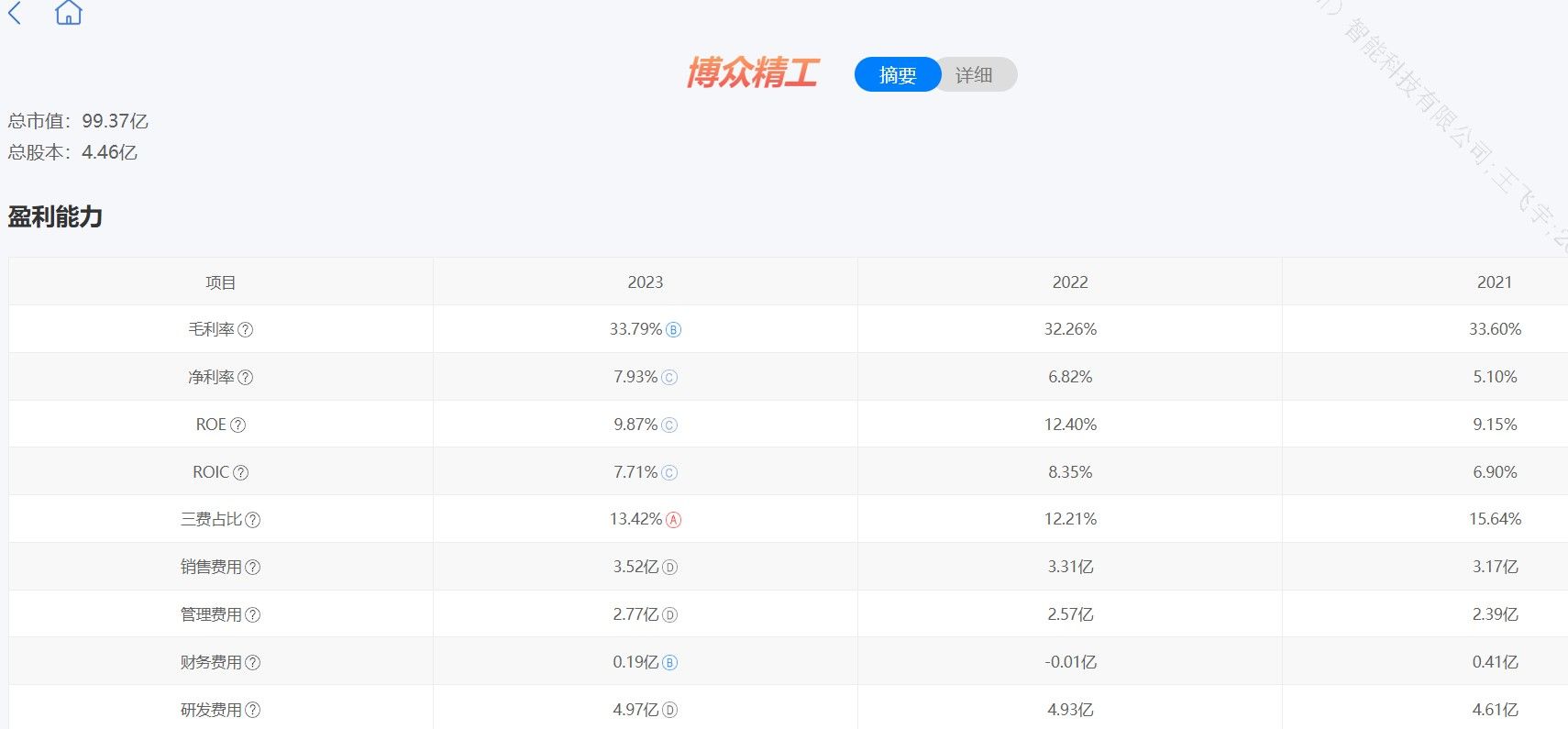Click the 2022 研发费用 value 4.93亿

click(x=1070, y=709)
